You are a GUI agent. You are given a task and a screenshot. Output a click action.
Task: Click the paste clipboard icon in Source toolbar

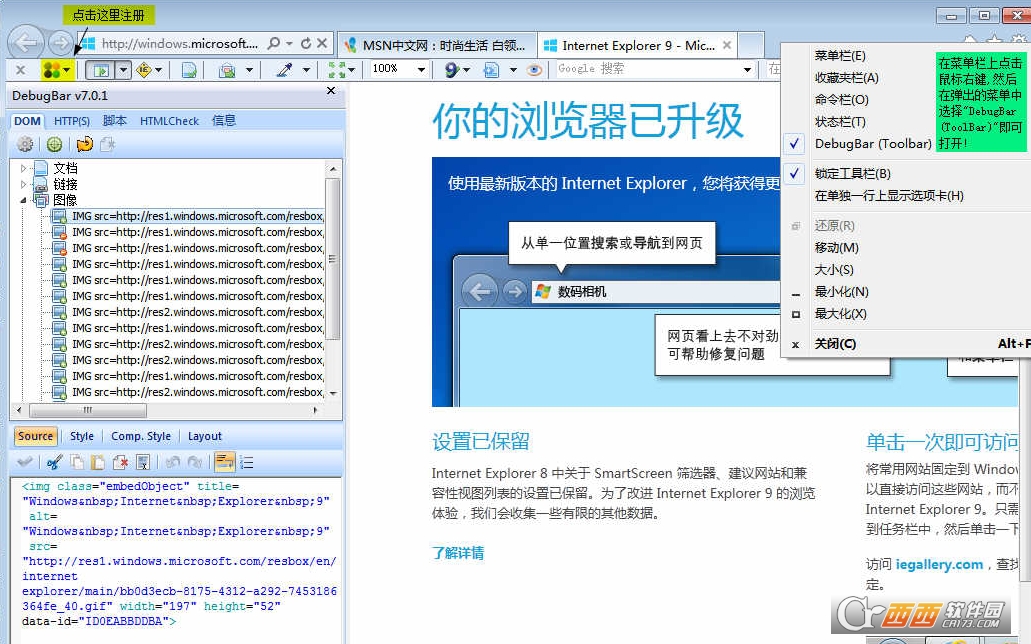click(98, 462)
